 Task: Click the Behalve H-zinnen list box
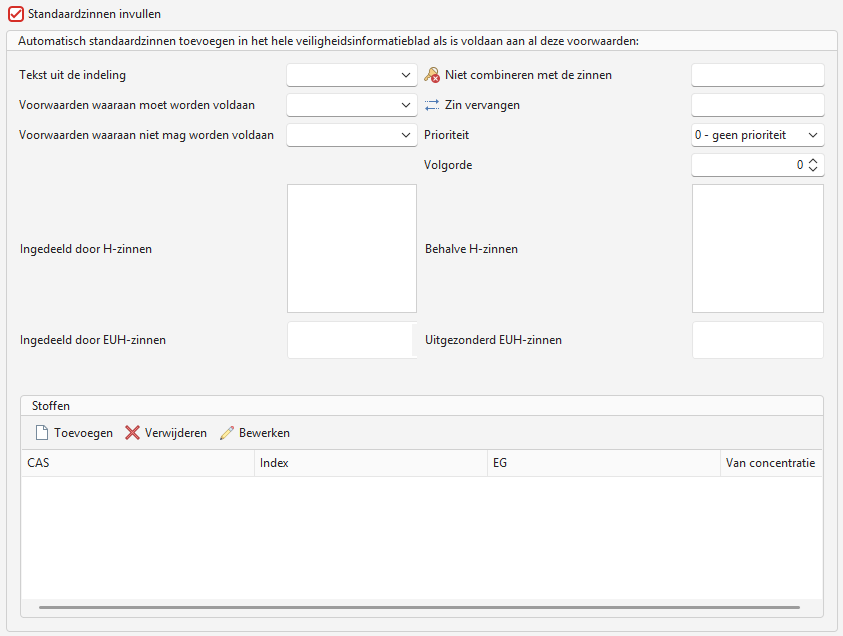(x=758, y=248)
